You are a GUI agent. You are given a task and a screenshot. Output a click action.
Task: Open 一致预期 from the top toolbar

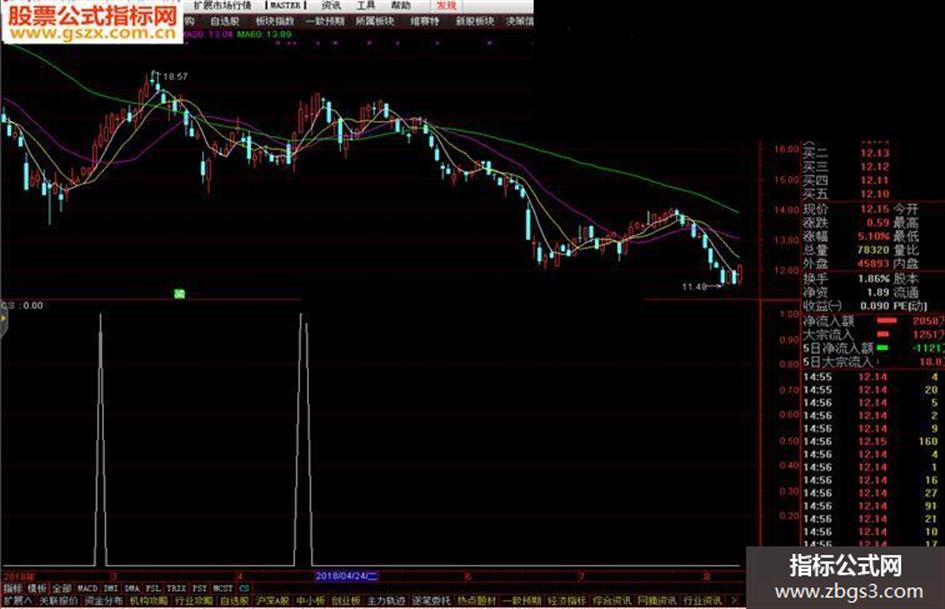click(x=325, y=22)
